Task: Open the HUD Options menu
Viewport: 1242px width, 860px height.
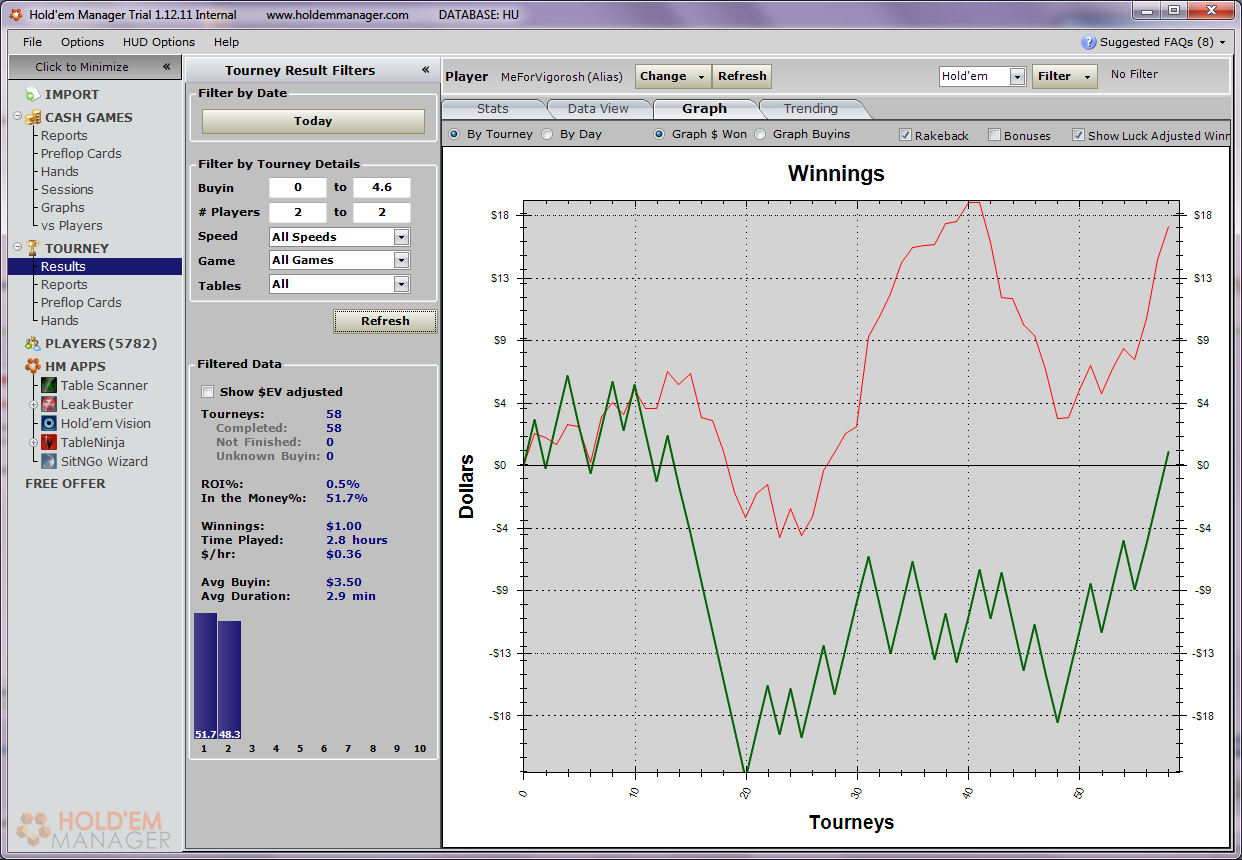Action: [x=159, y=42]
